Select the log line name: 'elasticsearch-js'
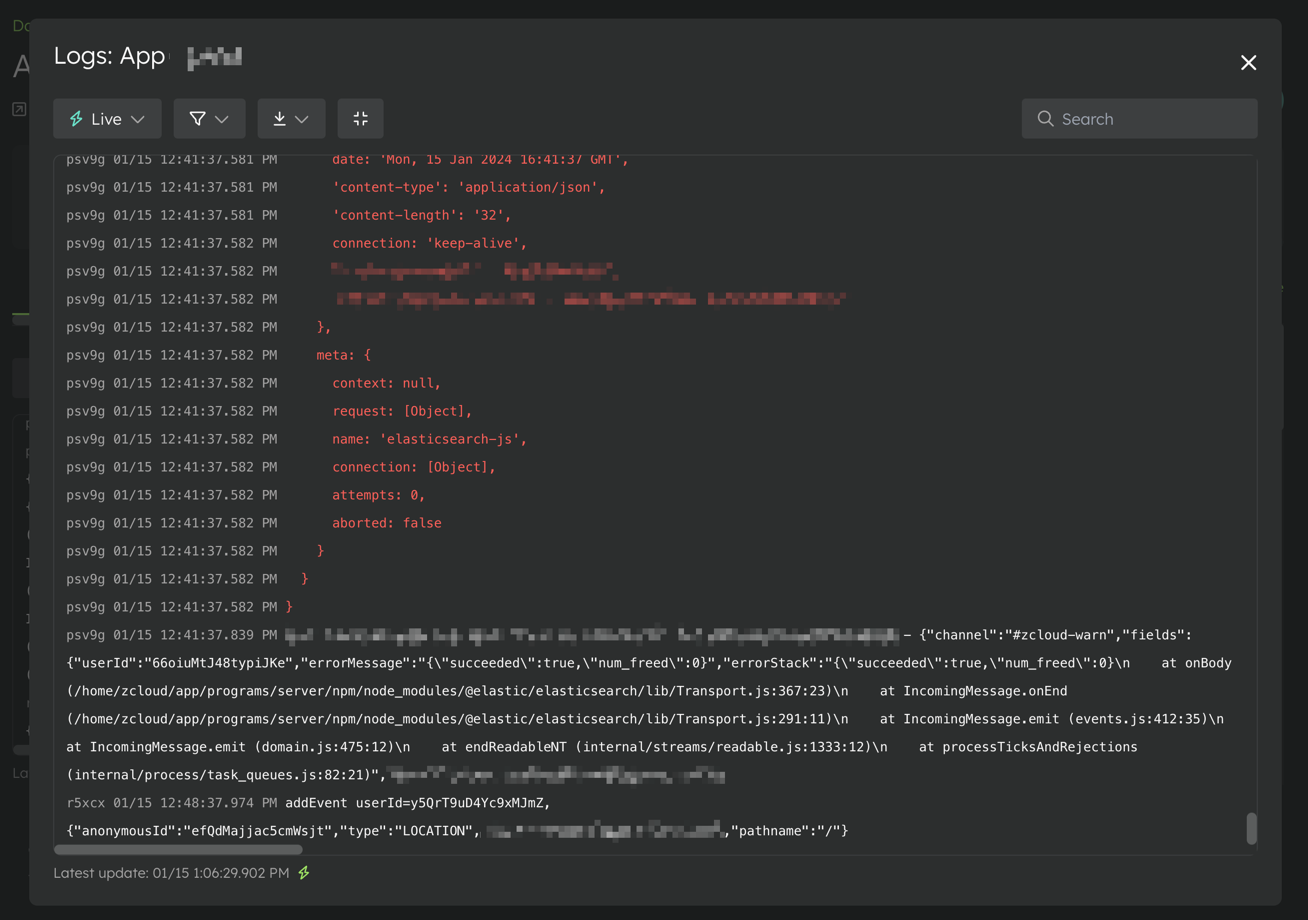Image resolution: width=1308 pixels, height=920 pixels. (x=429, y=439)
